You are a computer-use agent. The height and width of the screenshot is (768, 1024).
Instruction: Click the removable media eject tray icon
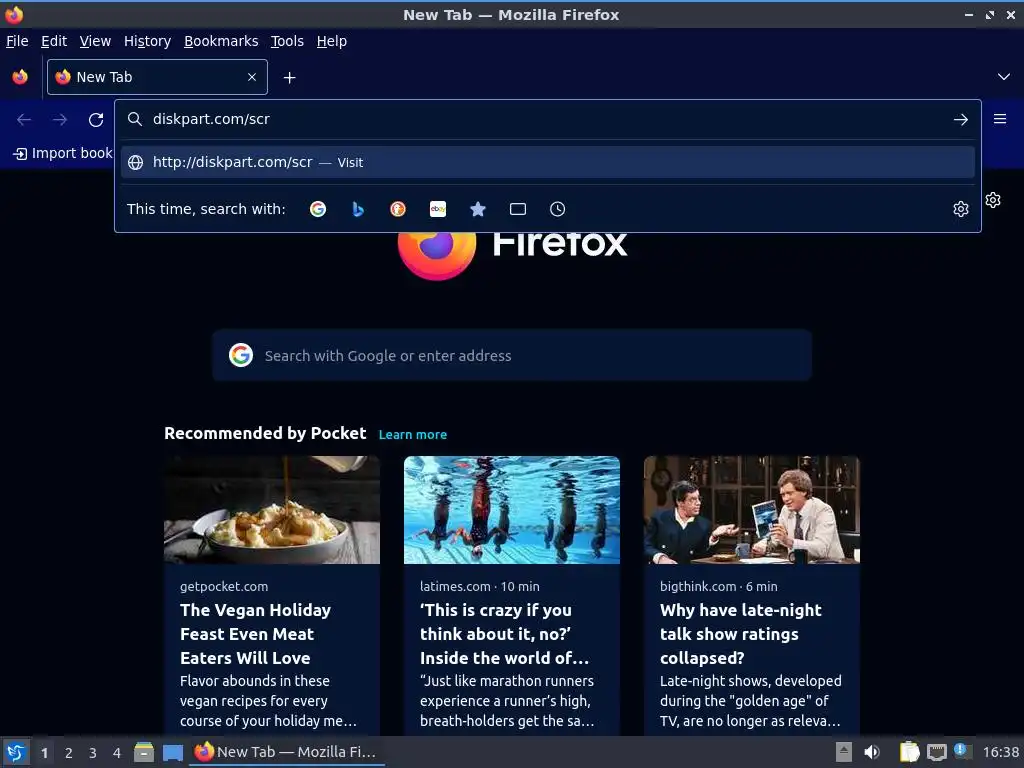click(844, 752)
